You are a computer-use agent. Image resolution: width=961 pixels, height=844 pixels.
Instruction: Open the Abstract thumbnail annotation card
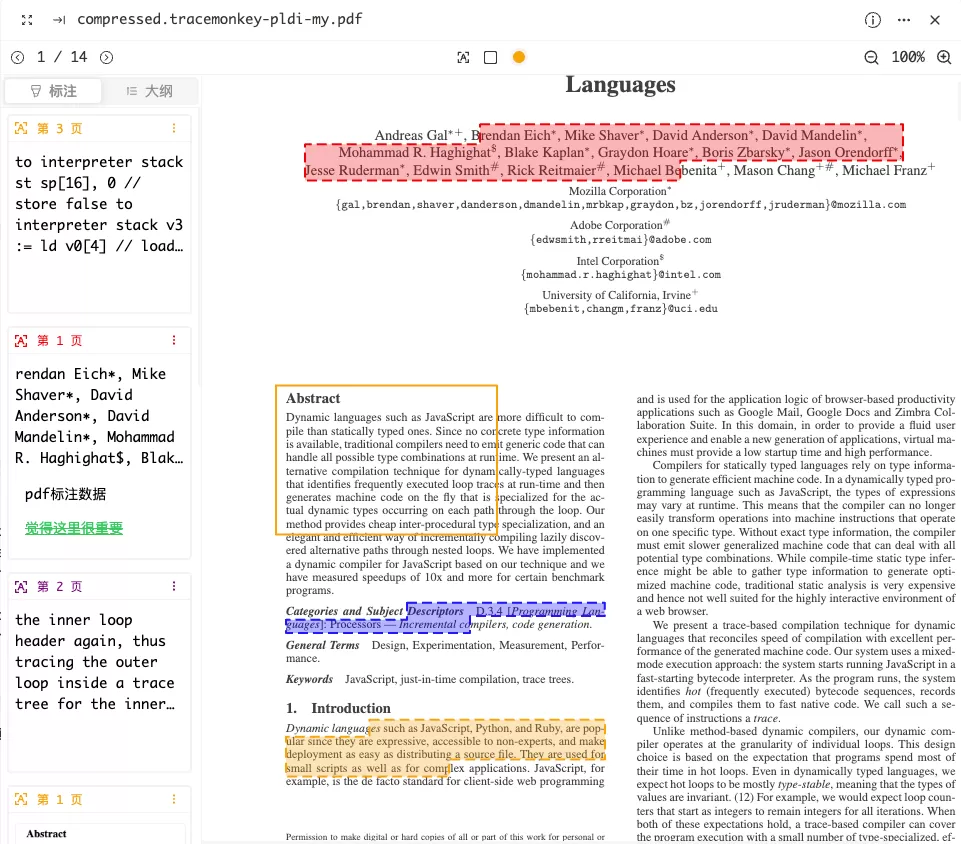pyautogui.click(x=99, y=815)
